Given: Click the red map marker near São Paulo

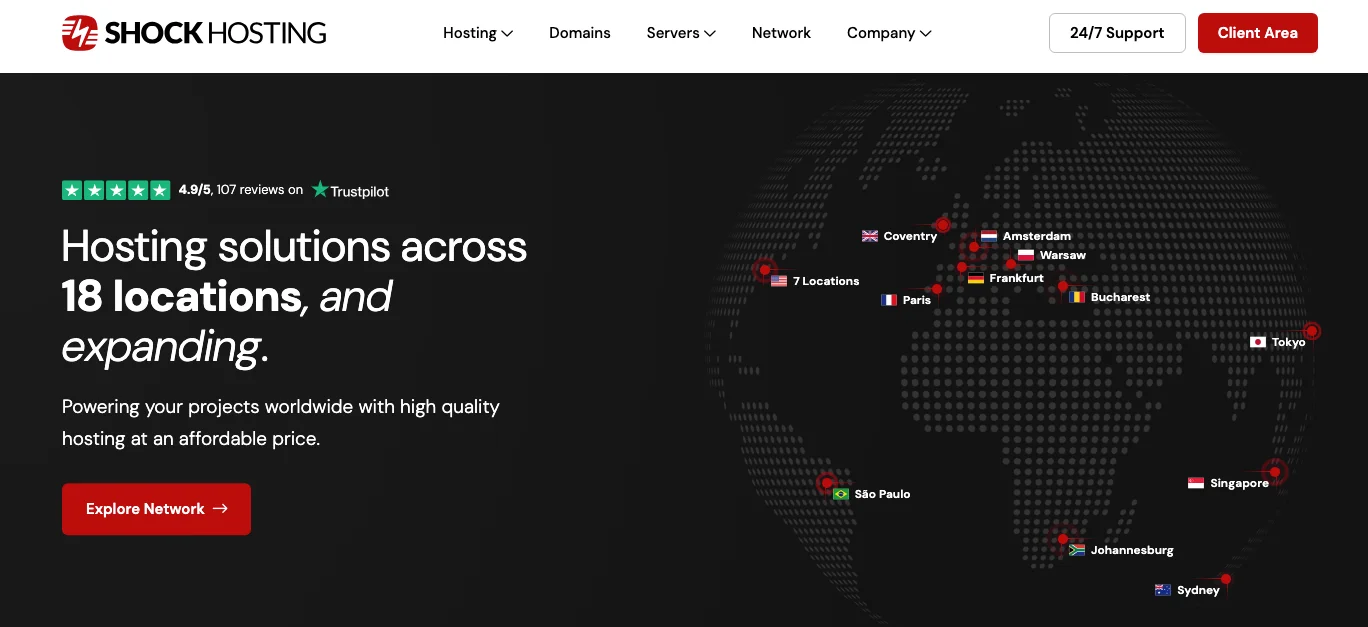Looking at the screenshot, I should (826, 483).
